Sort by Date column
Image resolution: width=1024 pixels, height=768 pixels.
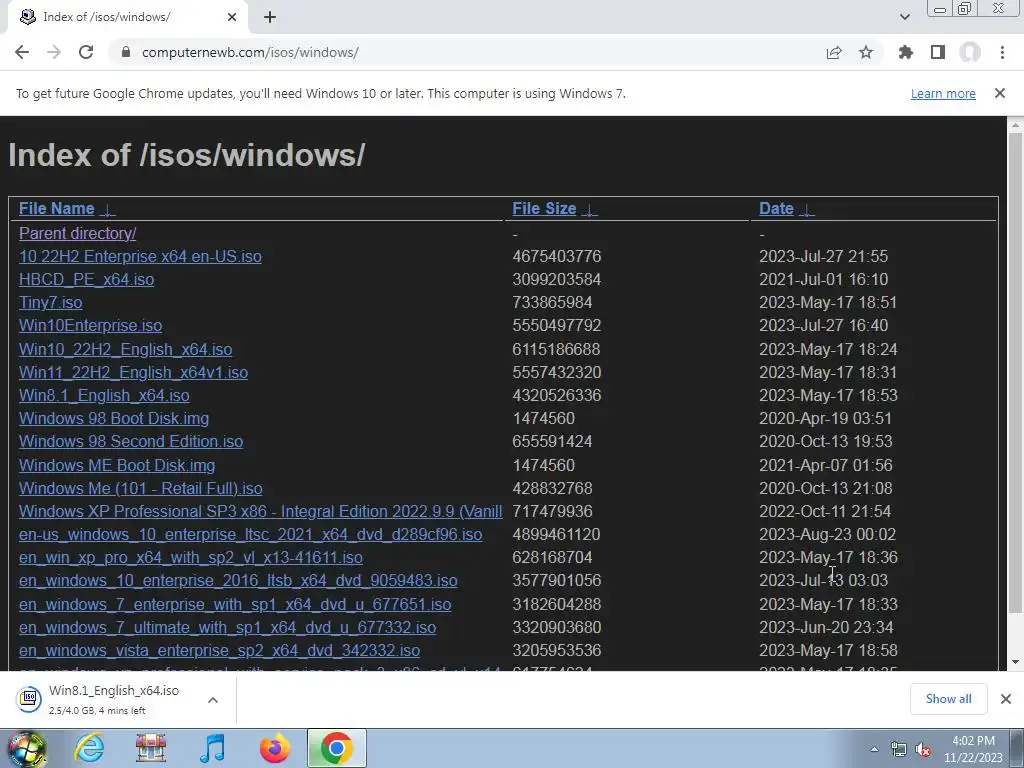click(776, 208)
